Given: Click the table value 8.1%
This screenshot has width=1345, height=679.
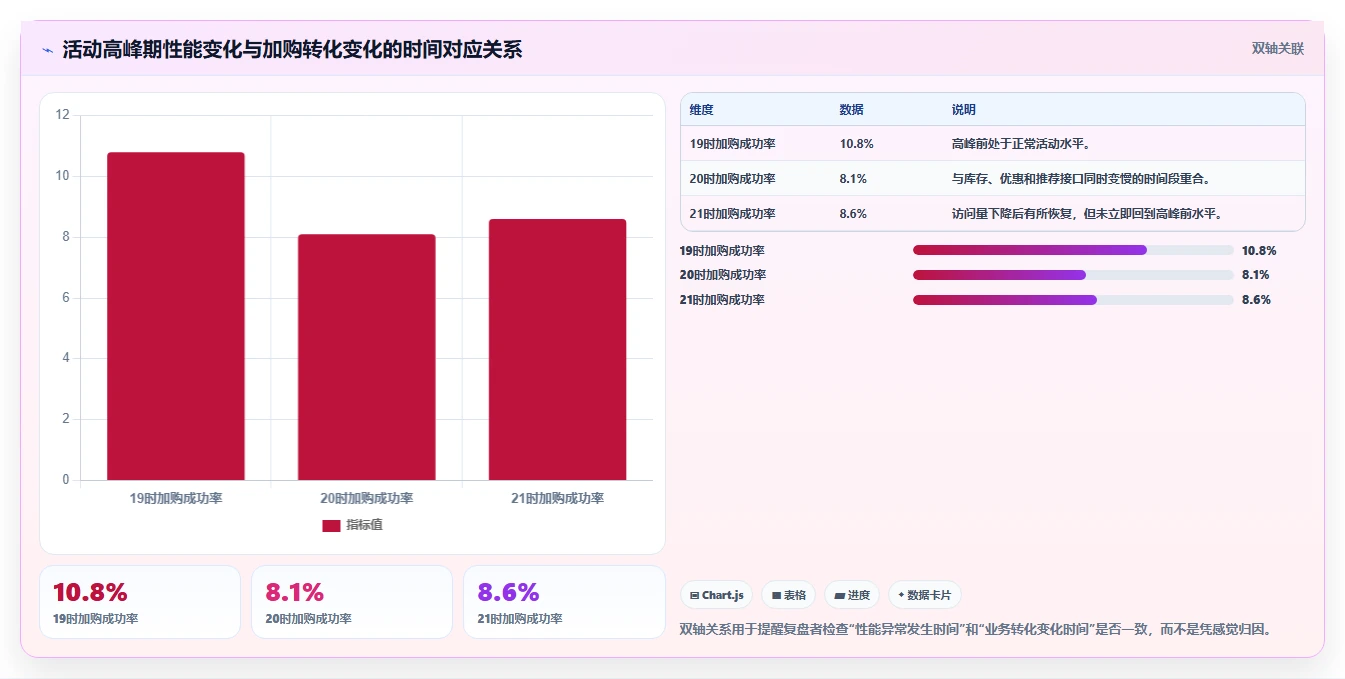Looking at the screenshot, I should [853, 179].
